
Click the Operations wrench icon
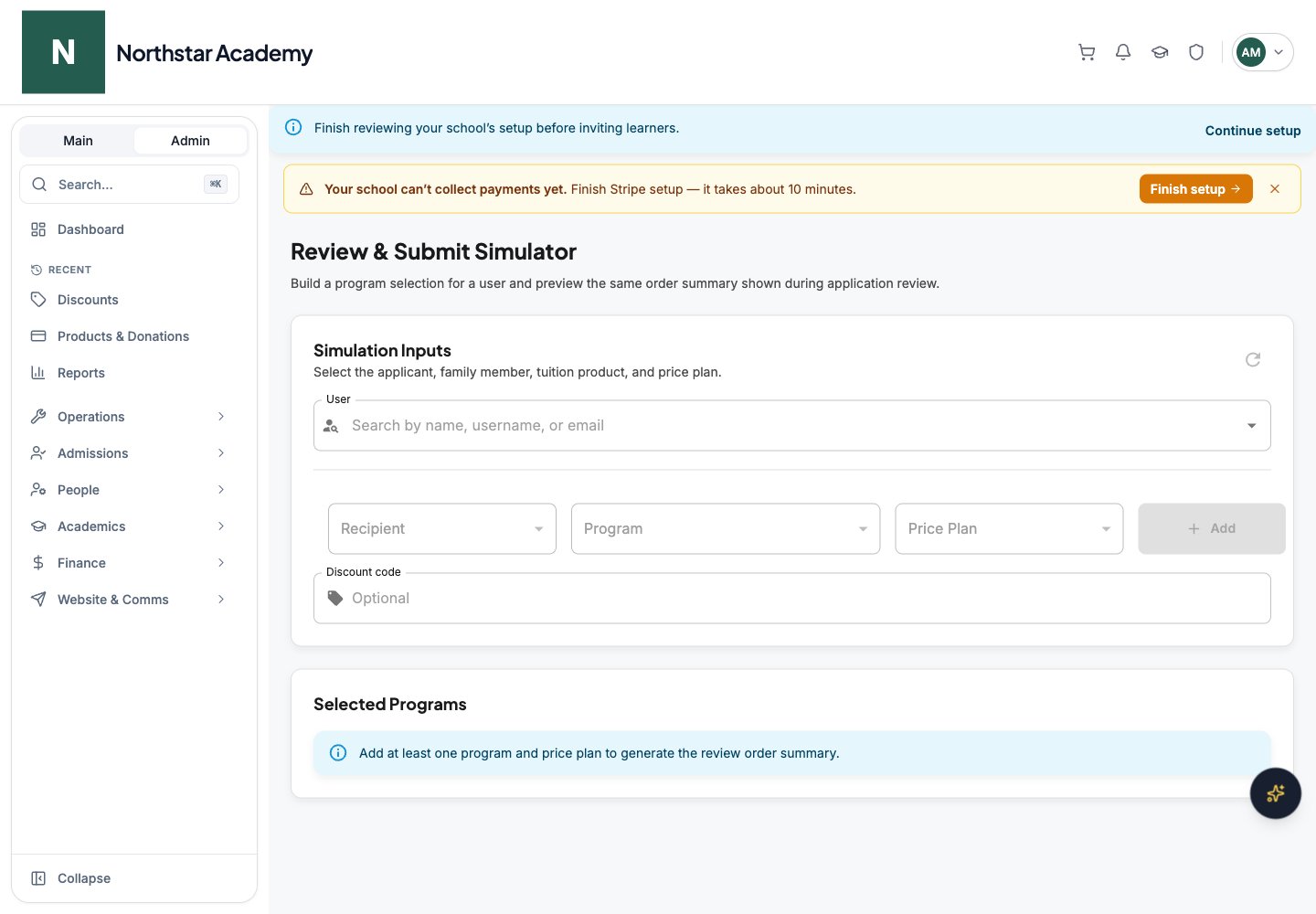[38, 417]
